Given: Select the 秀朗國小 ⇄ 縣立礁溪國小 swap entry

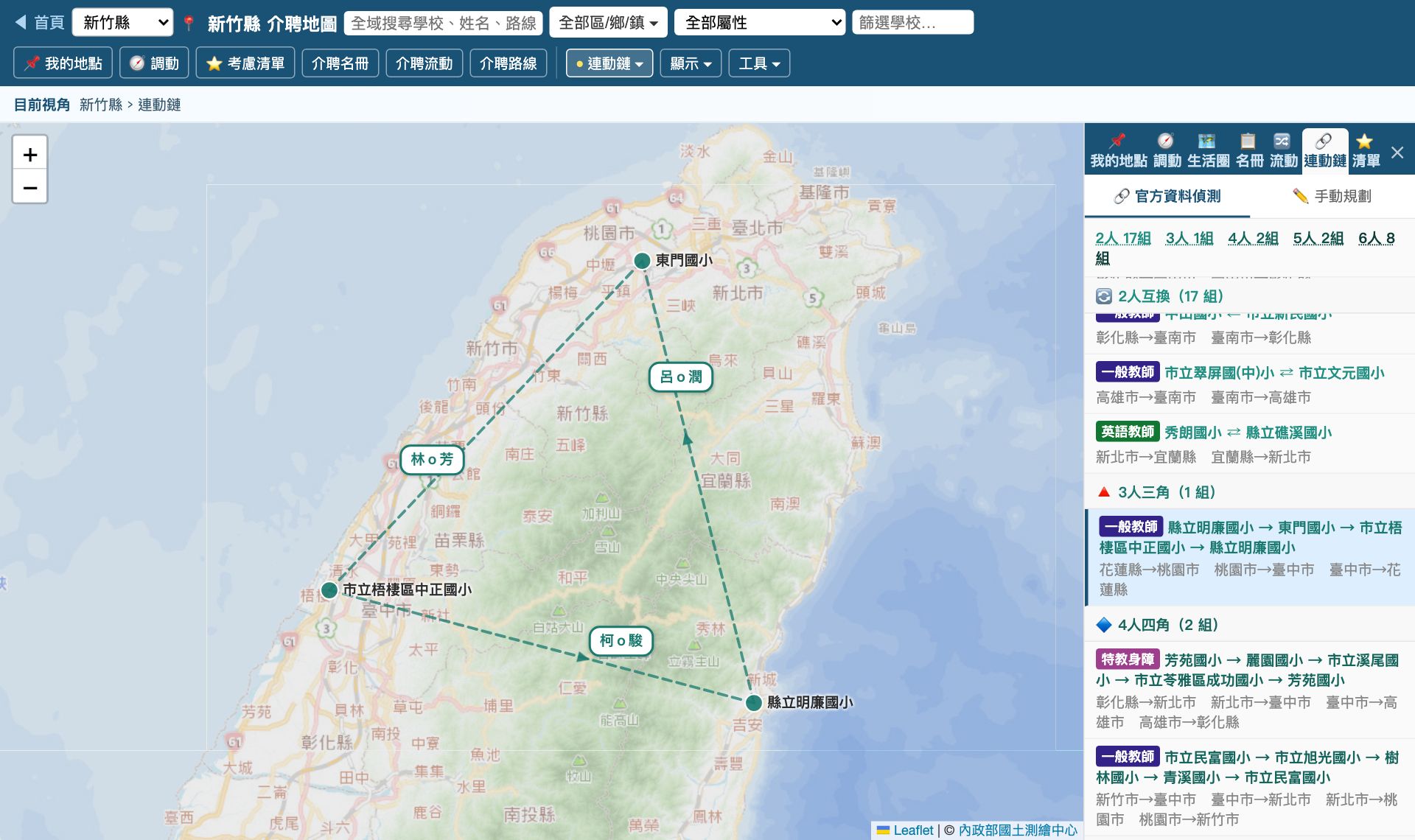Looking at the screenshot, I should (x=1250, y=444).
